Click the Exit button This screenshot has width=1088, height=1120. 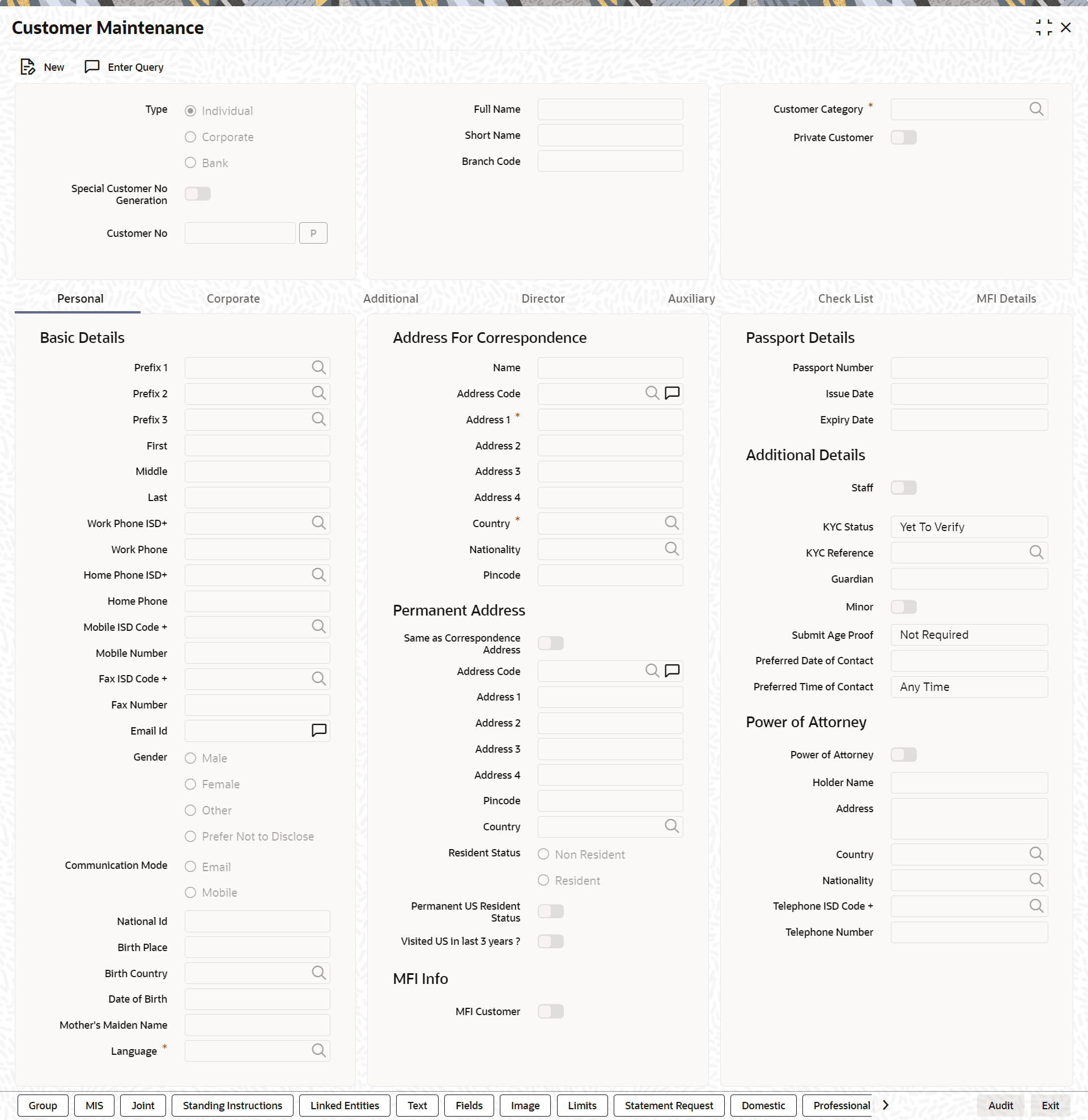click(x=1049, y=1106)
